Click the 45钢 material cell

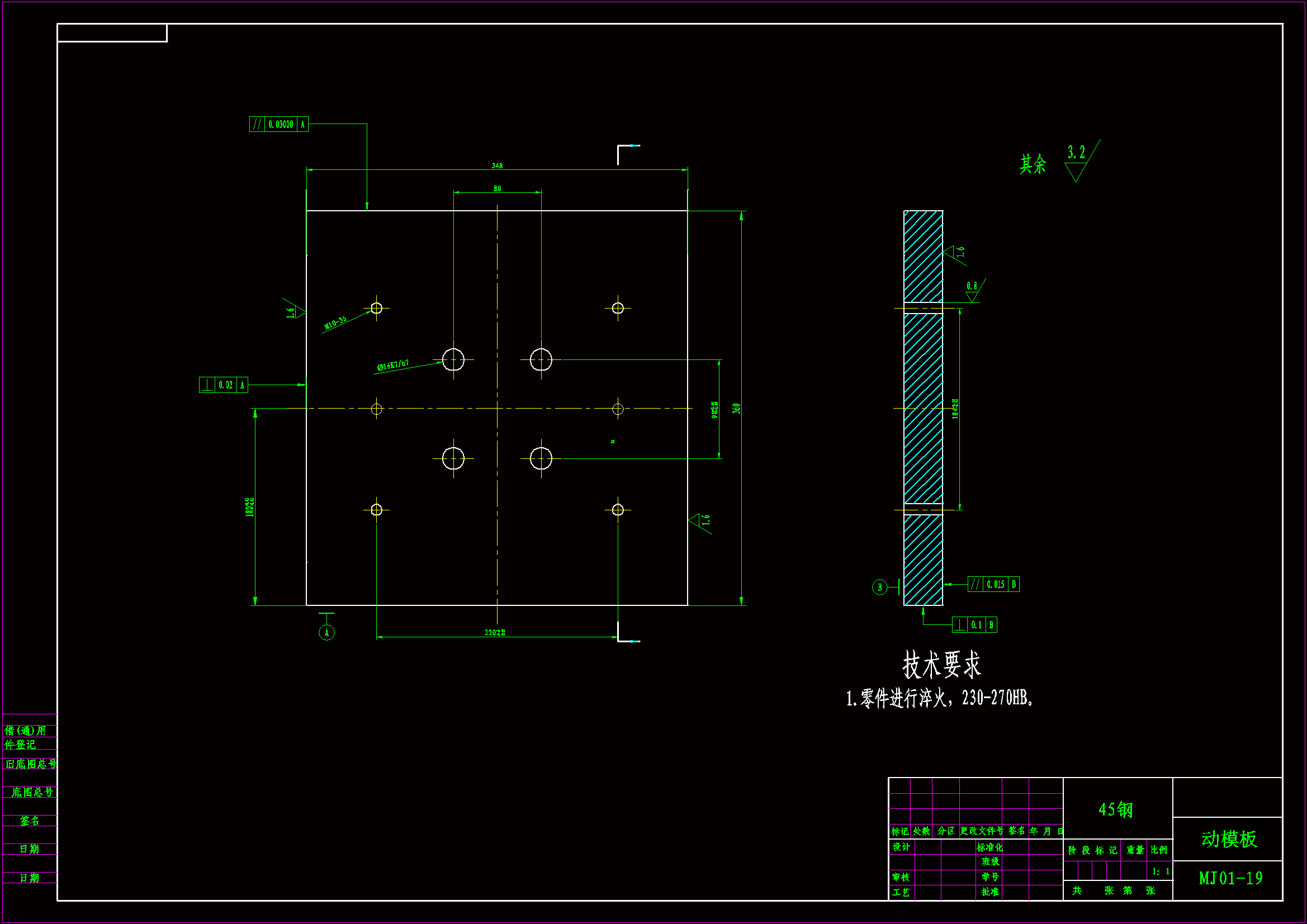pos(1115,809)
